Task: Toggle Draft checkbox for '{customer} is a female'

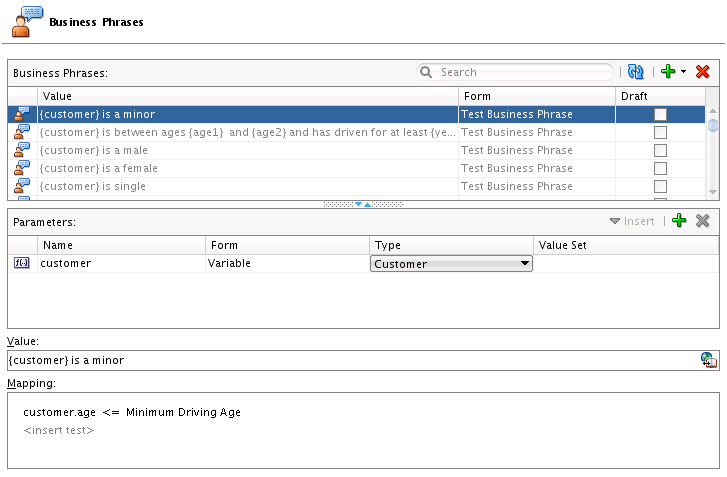Action: (x=660, y=168)
